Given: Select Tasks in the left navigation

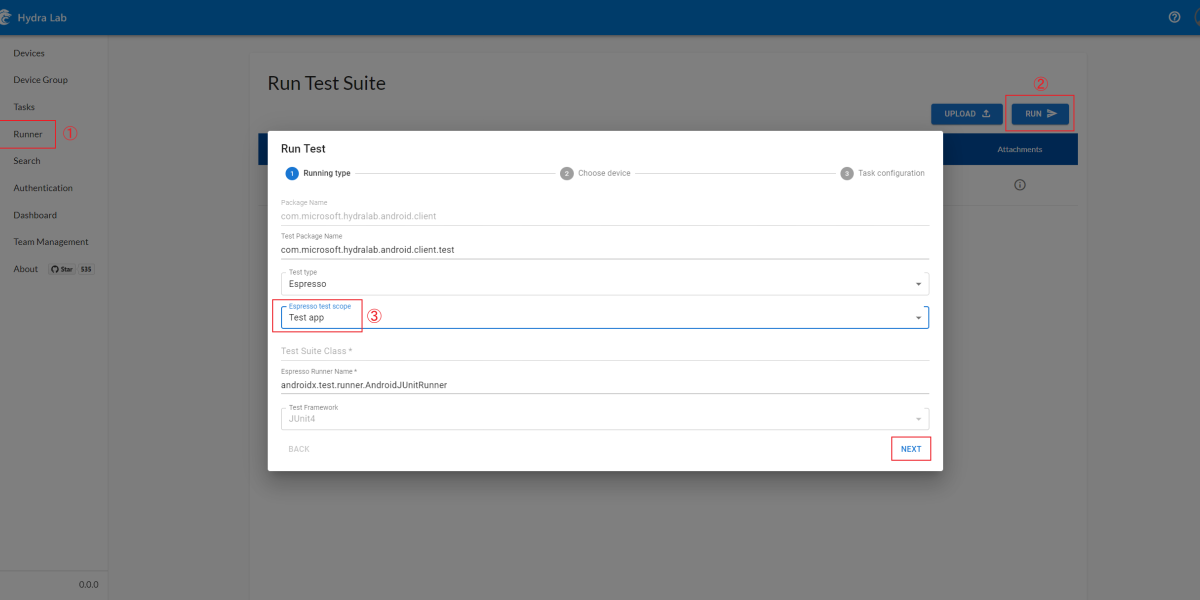Looking at the screenshot, I should click(x=24, y=107).
